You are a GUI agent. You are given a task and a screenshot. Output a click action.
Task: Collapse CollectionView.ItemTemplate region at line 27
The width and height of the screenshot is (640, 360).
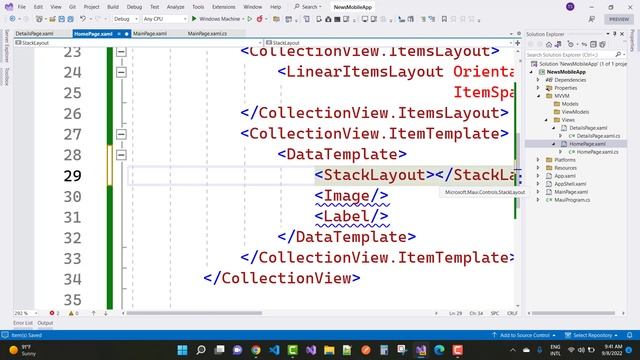(x=121, y=134)
